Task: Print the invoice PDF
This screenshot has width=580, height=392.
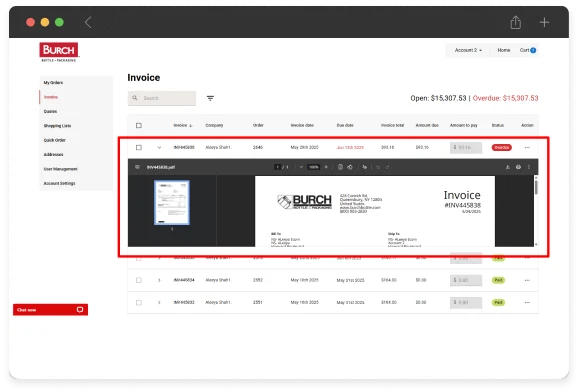Action: pyautogui.click(x=518, y=167)
